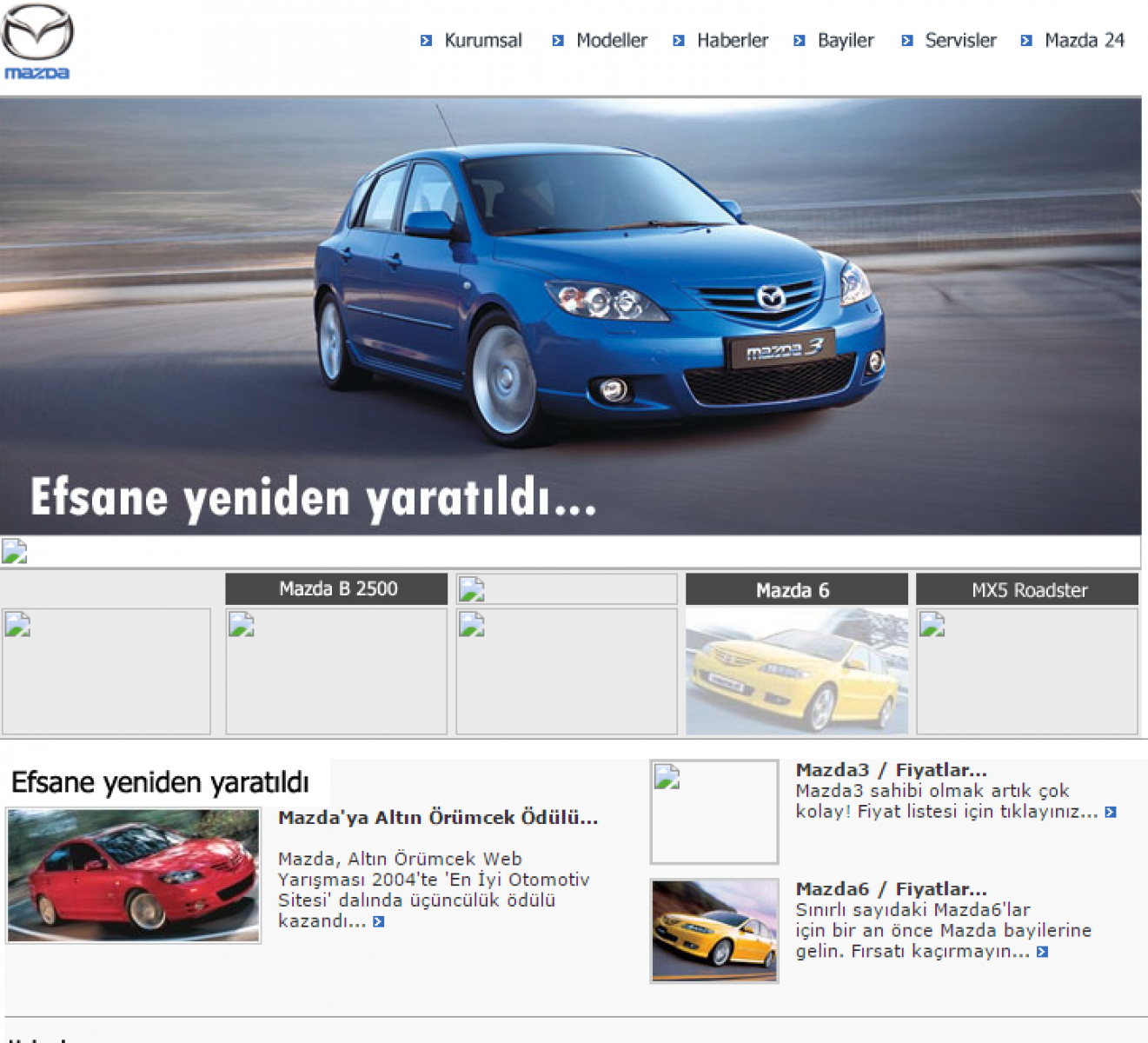Open the Modeller menu

[x=611, y=41]
